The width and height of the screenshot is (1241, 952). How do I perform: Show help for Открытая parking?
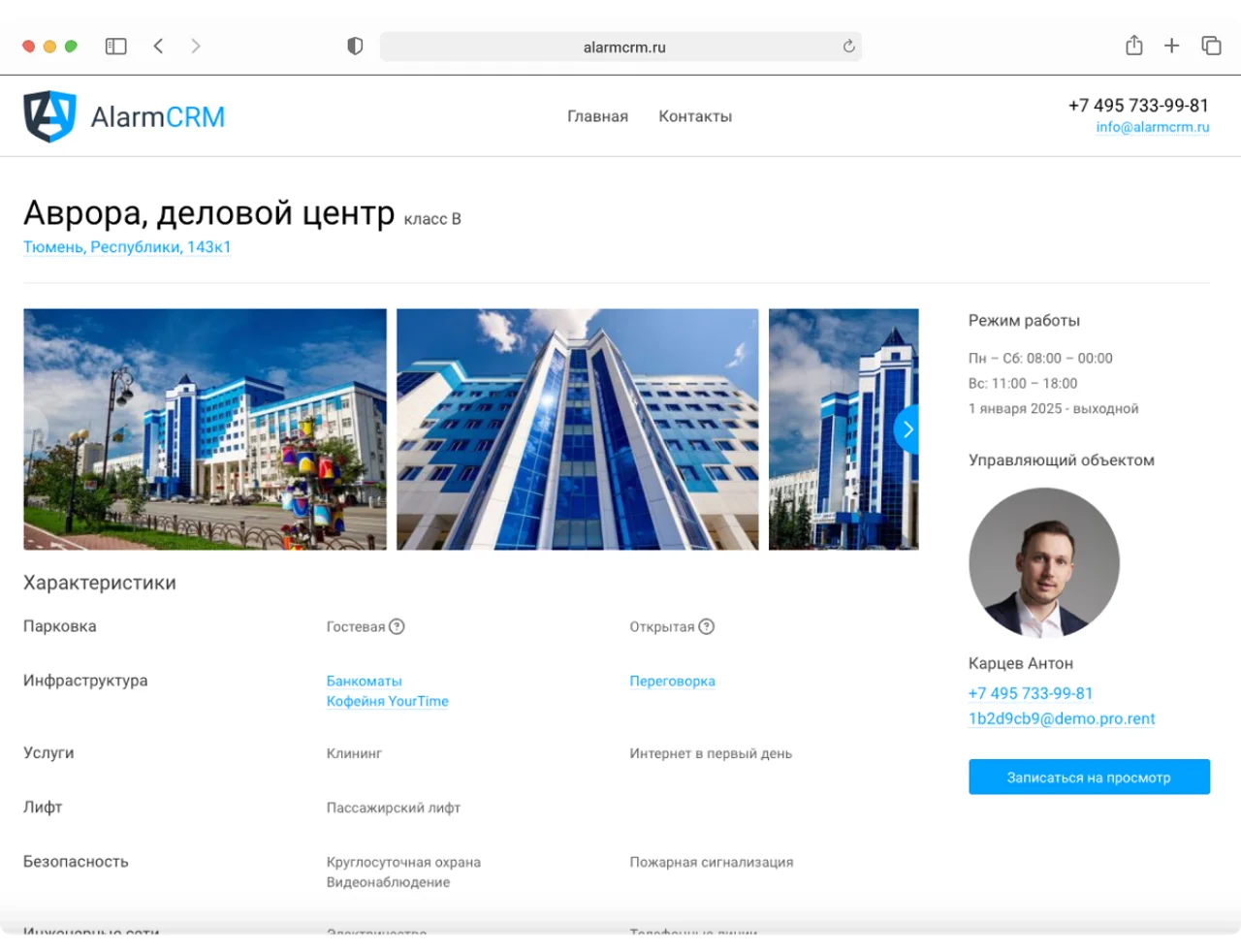(707, 626)
